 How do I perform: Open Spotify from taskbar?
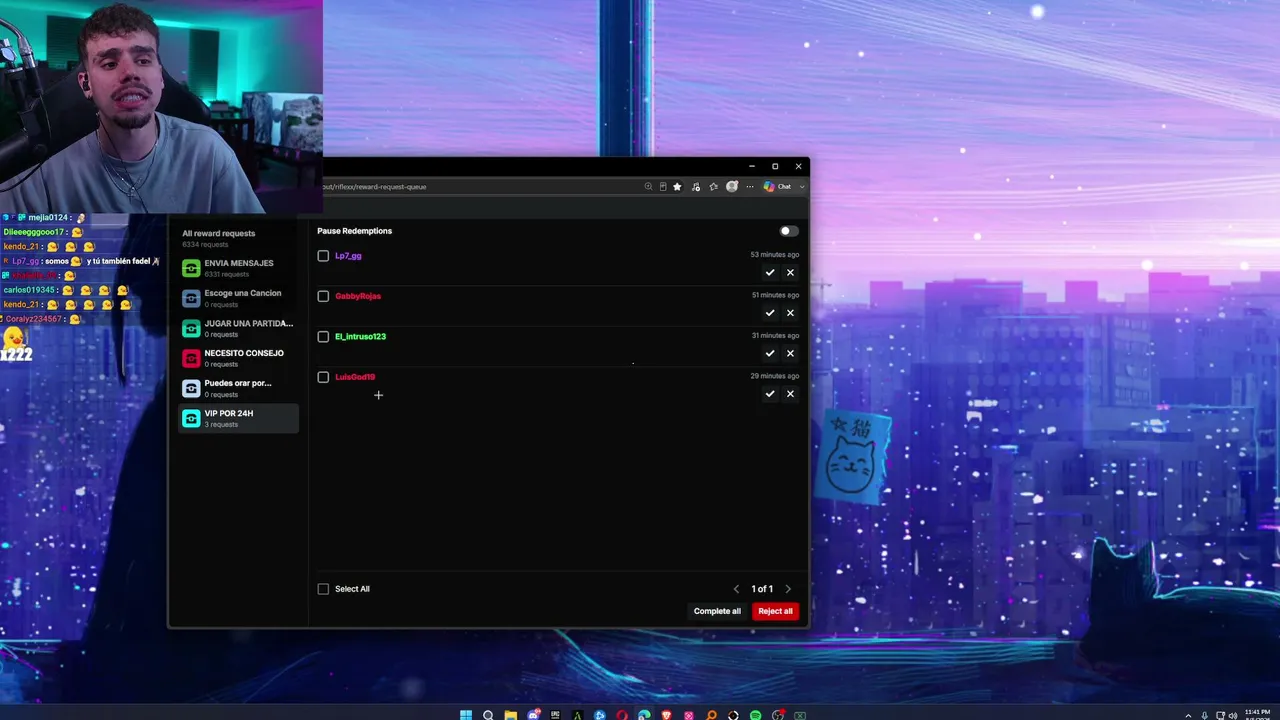click(x=755, y=715)
